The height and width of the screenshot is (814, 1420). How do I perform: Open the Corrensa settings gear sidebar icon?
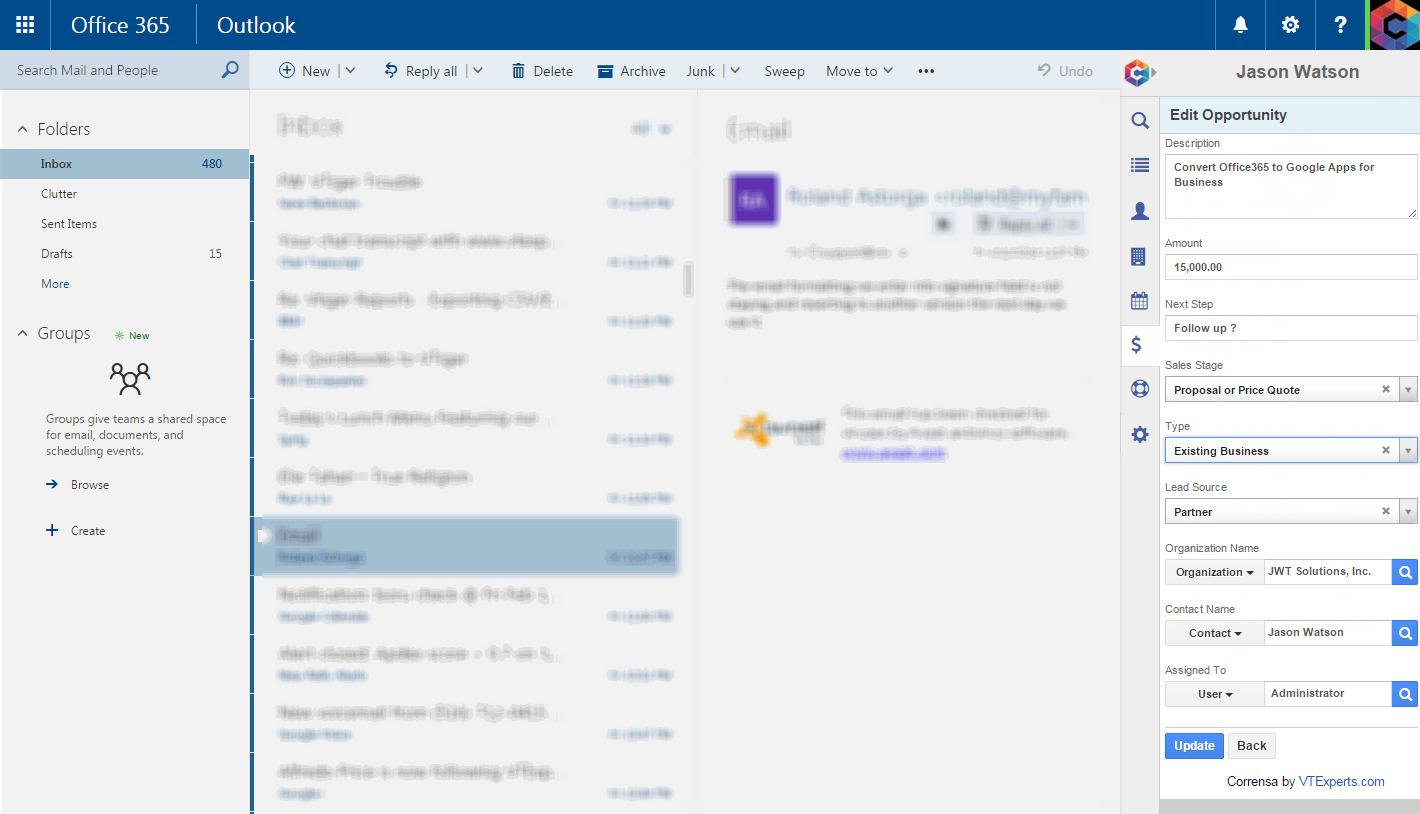(x=1139, y=435)
